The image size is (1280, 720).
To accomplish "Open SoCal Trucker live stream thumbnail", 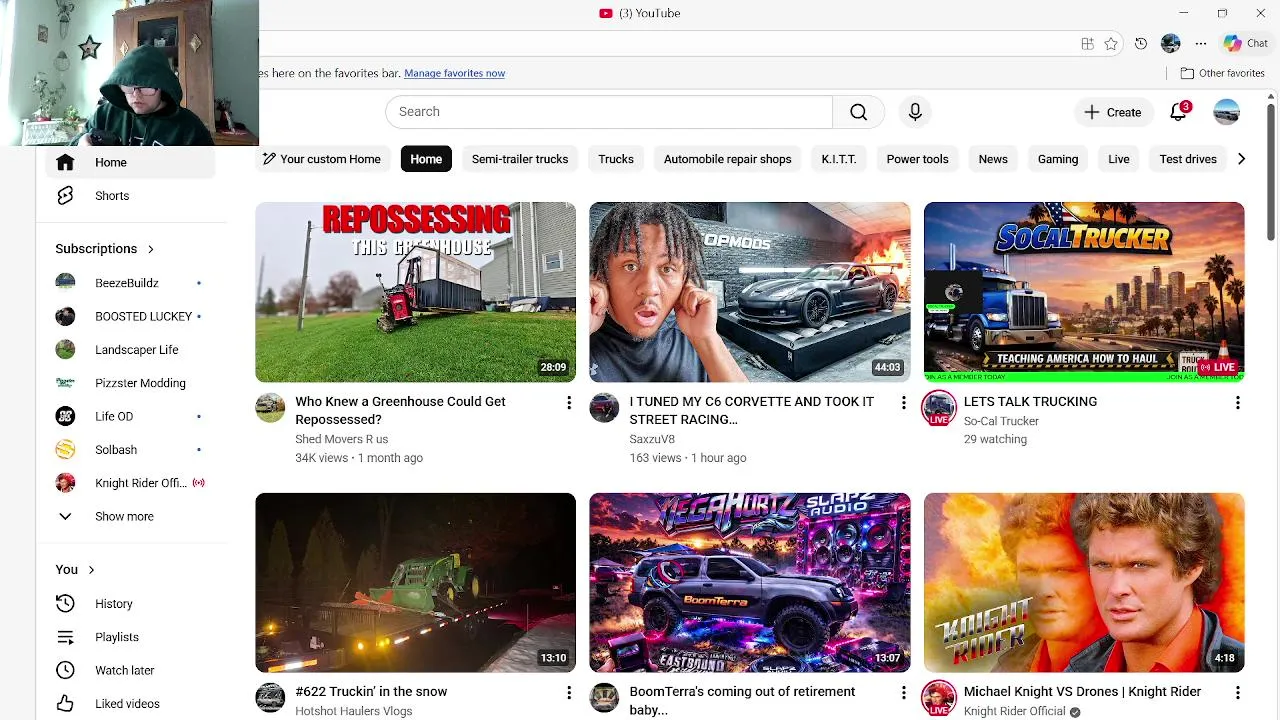I will click(x=1084, y=292).
